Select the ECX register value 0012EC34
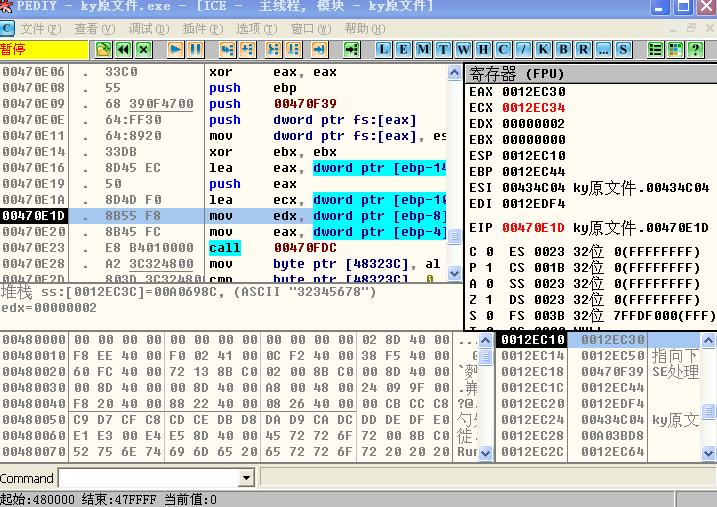Viewport: 717px width, 507px height. point(534,108)
